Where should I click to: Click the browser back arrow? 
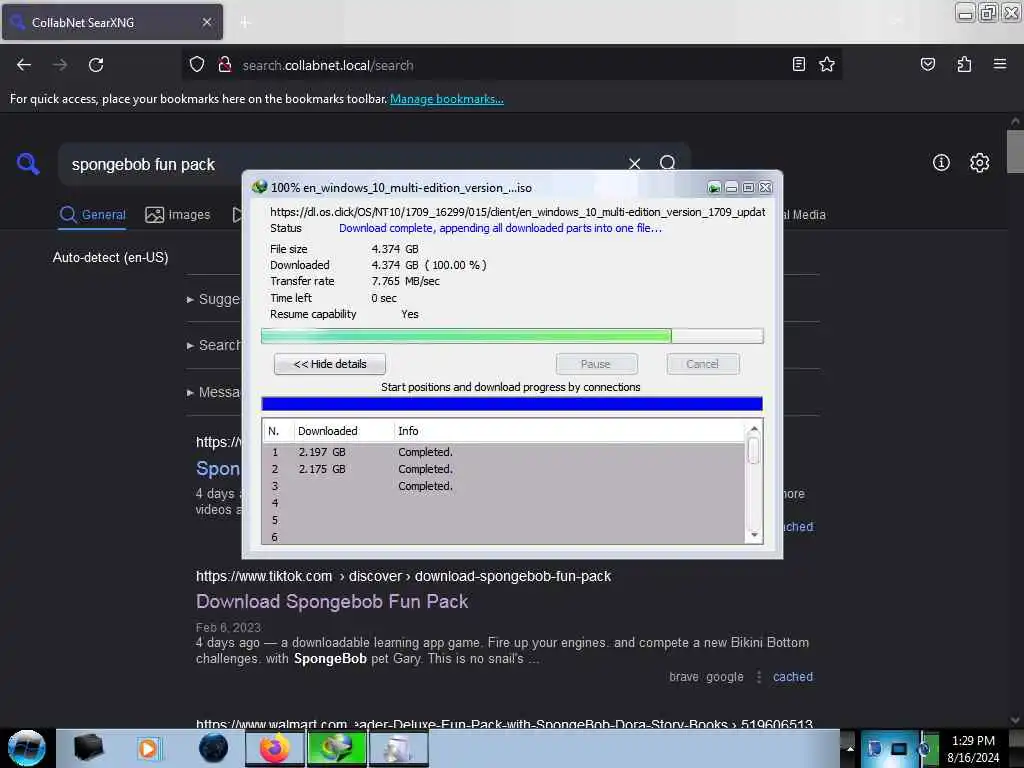click(24, 65)
